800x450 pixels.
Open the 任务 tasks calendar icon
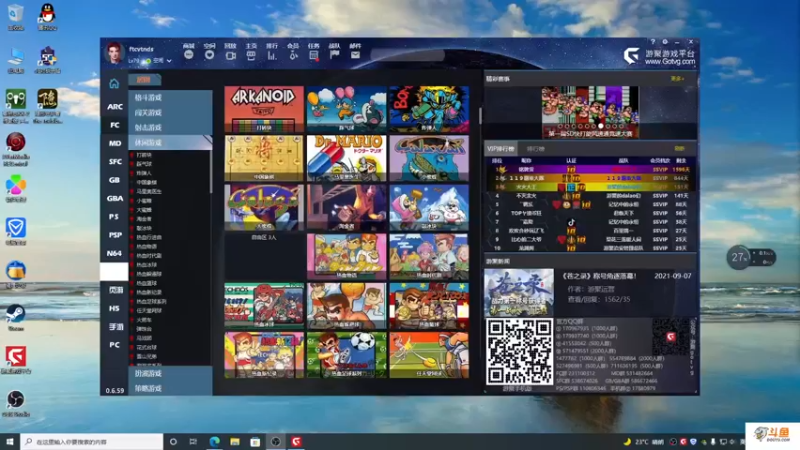pos(314,55)
